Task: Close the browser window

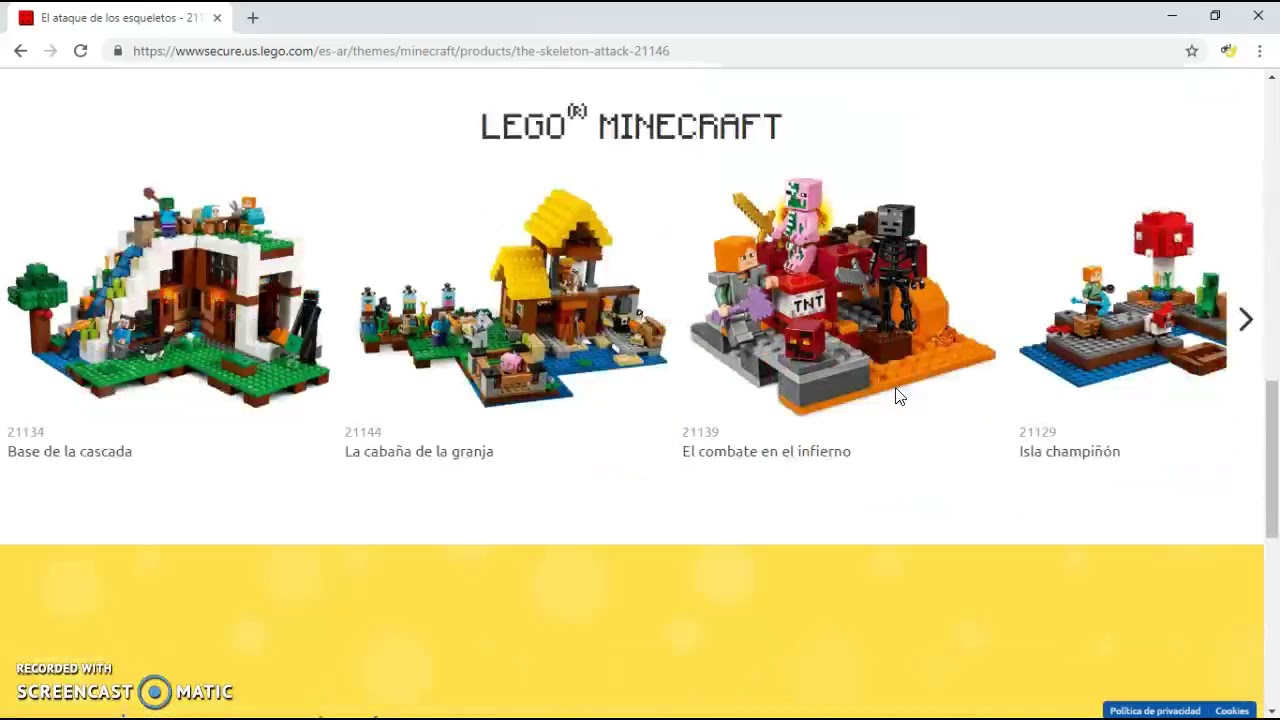Action: 1258,16
